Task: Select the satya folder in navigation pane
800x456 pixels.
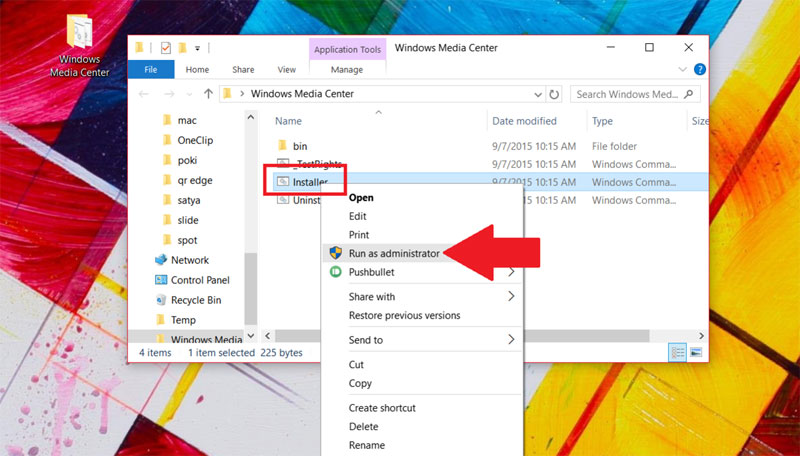Action: coord(181,200)
